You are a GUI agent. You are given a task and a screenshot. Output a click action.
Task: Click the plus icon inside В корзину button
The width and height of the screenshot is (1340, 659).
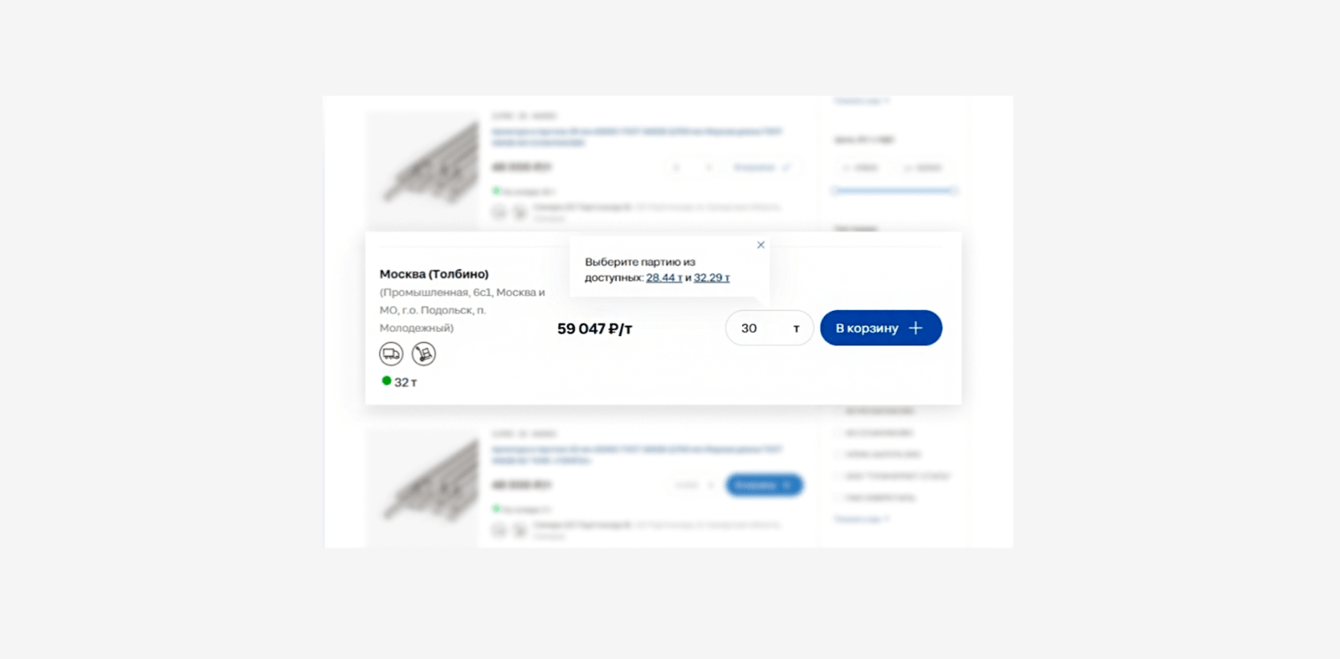(915, 328)
